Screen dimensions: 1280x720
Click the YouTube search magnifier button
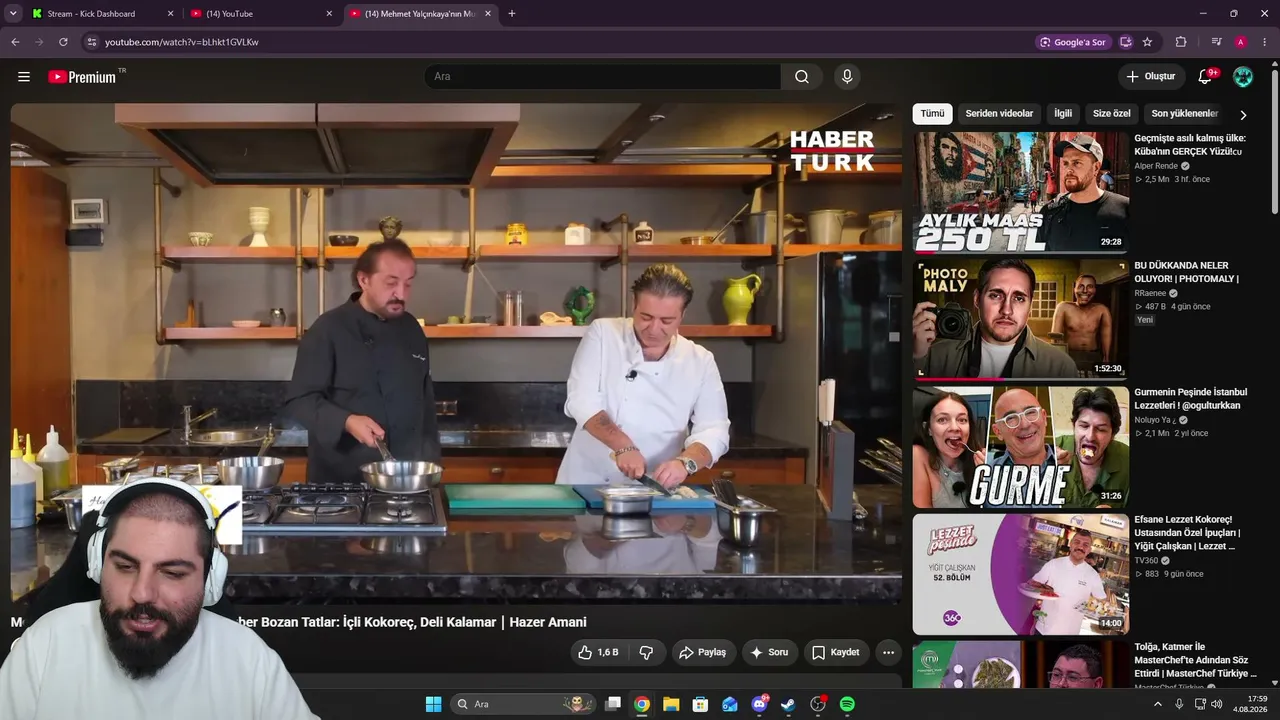(x=802, y=77)
